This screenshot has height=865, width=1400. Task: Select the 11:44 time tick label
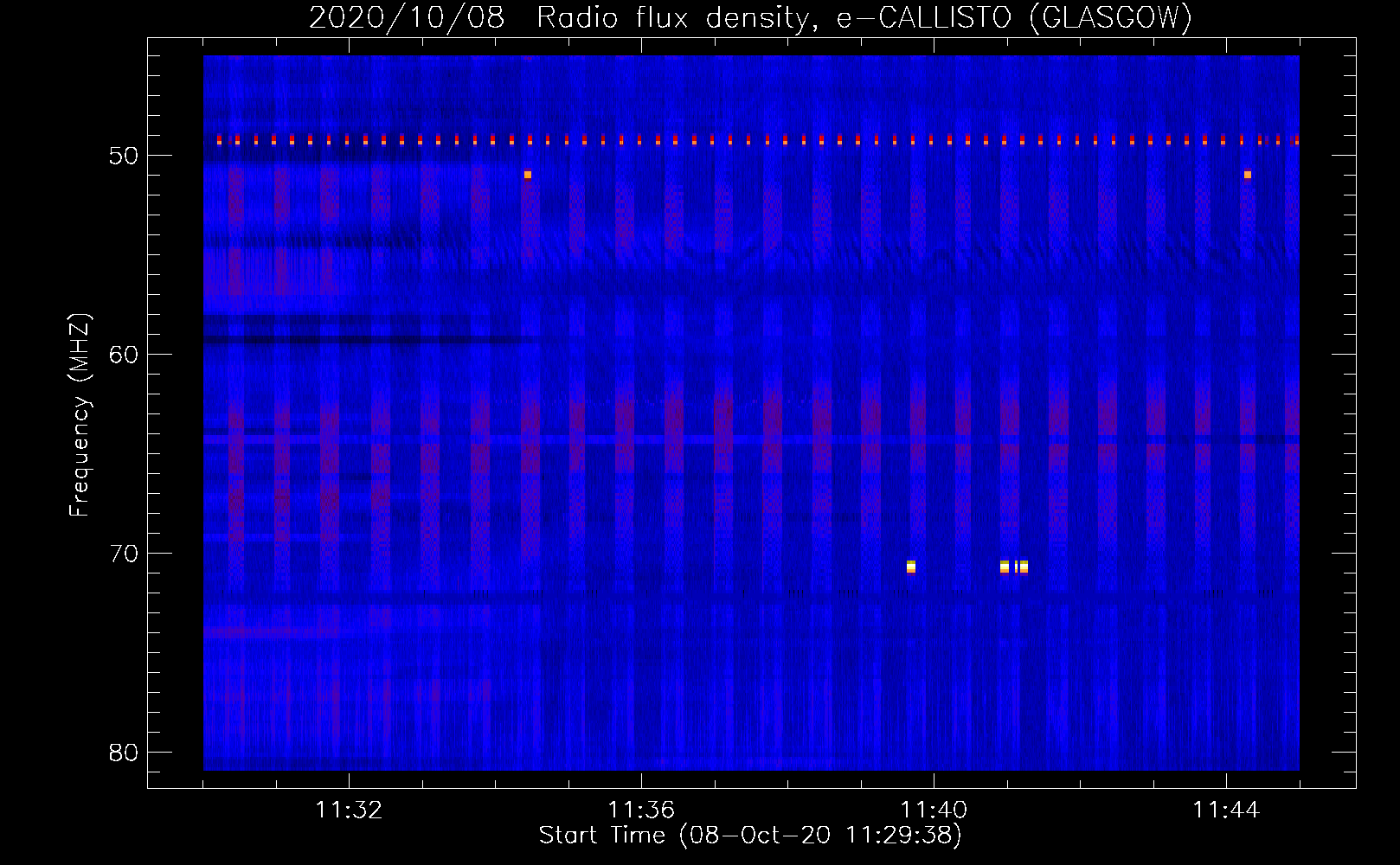coord(1226,811)
